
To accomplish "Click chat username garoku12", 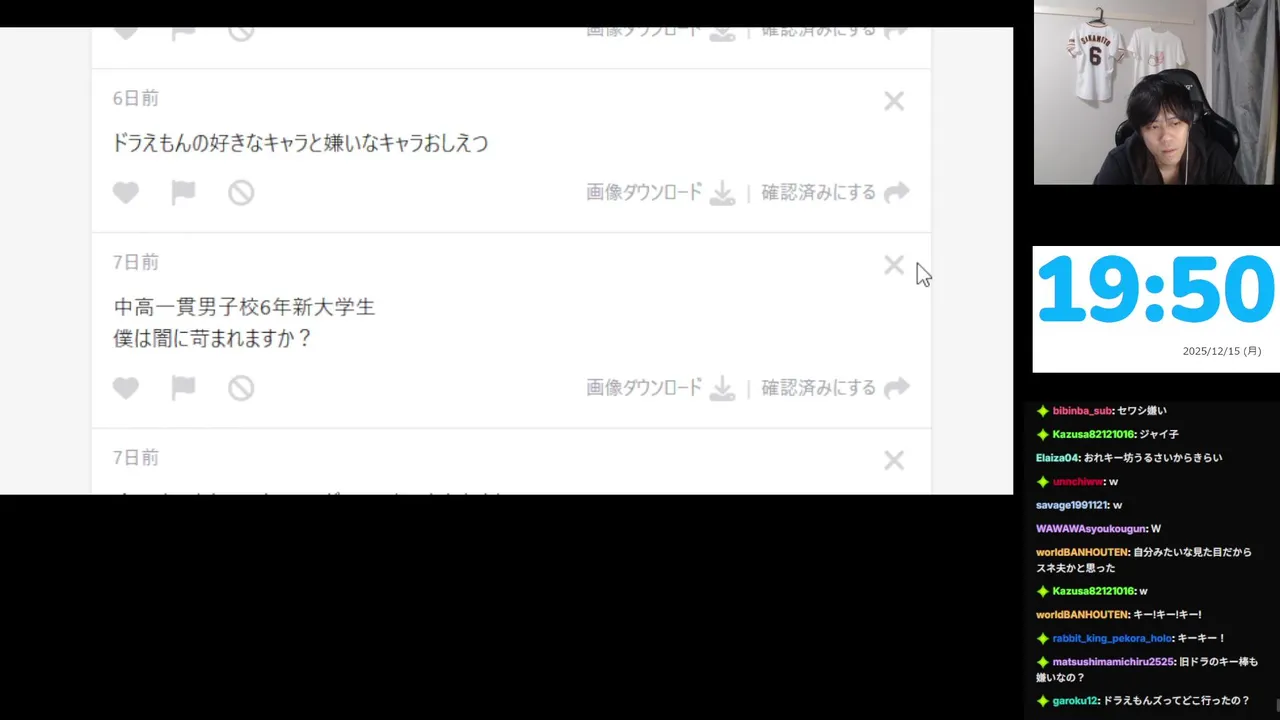I will pyautogui.click(x=1075, y=701).
